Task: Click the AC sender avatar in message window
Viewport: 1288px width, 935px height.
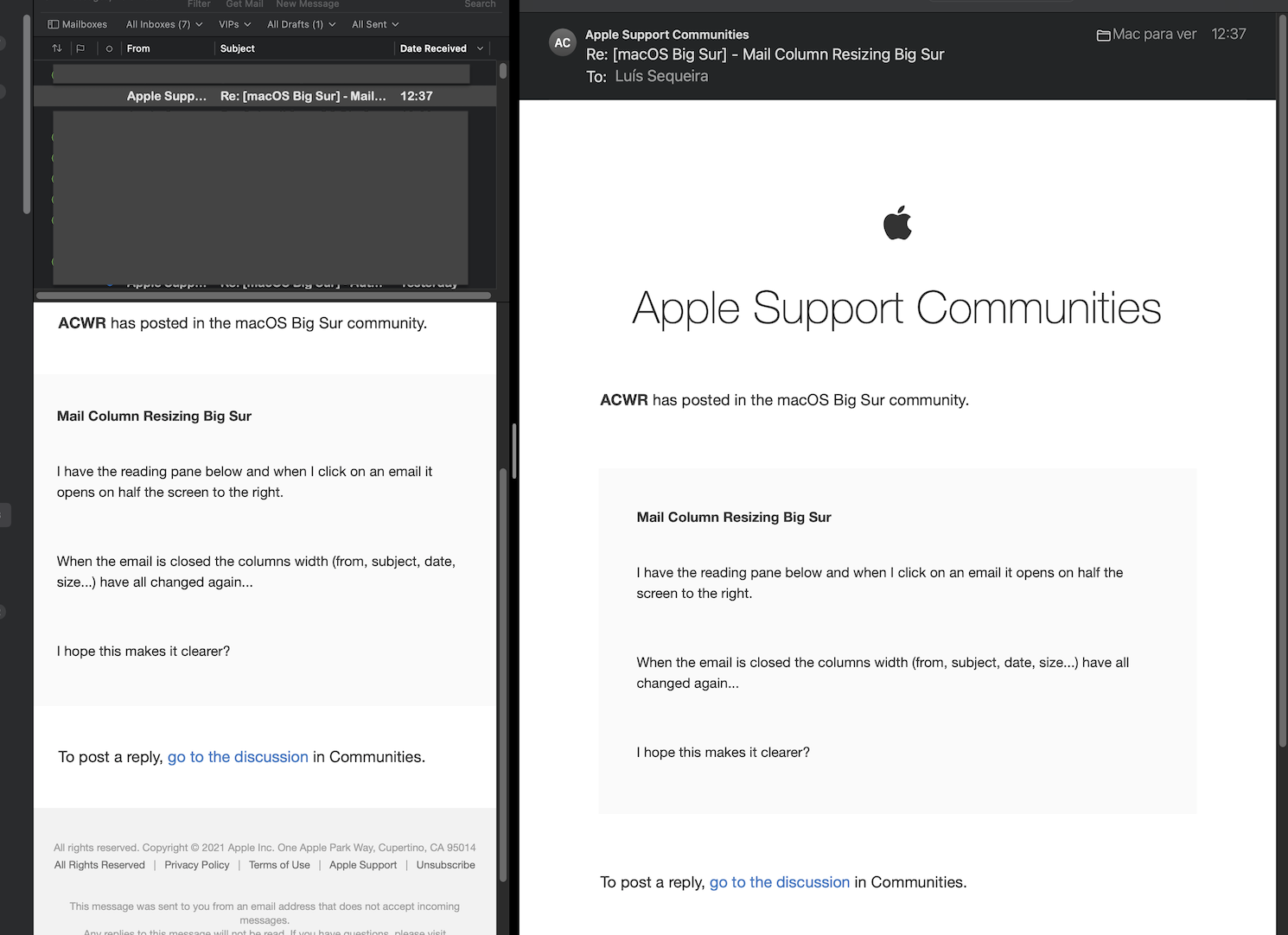Action: (563, 42)
